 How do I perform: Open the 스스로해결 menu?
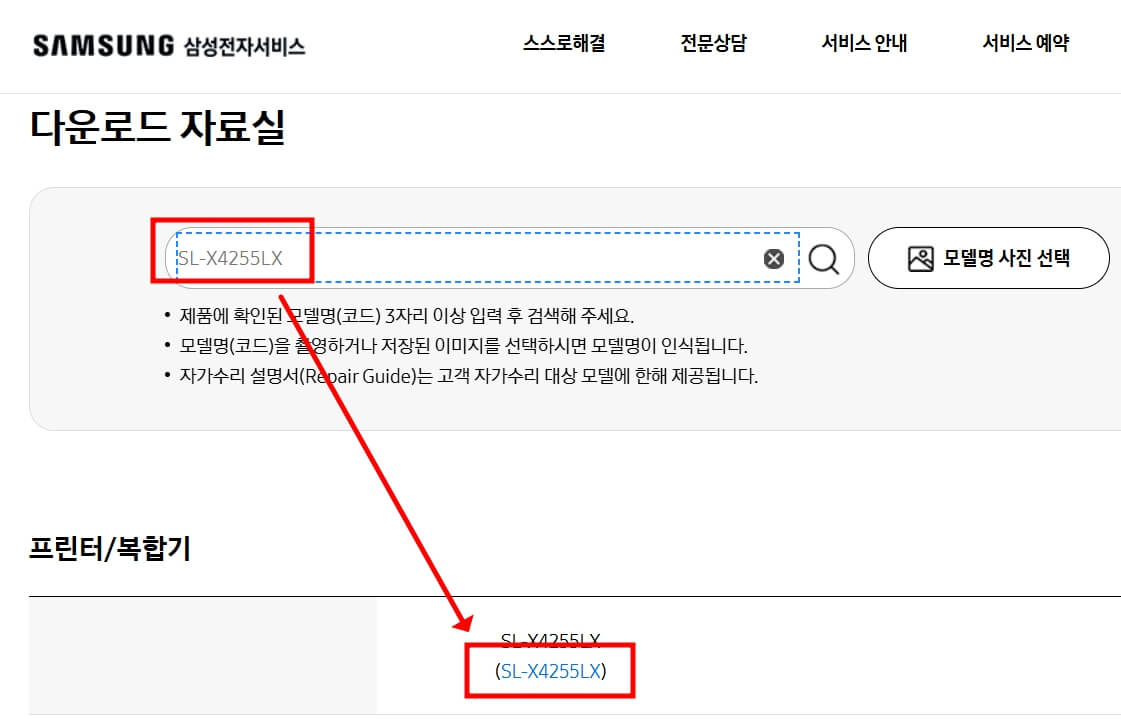[x=565, y=44]
